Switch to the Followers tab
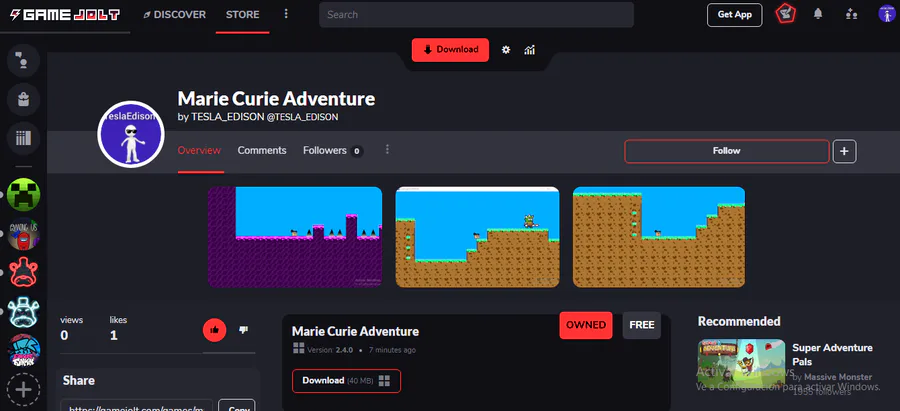The height and width of the screenshot is (411, 900). click(x=333, y=150)
